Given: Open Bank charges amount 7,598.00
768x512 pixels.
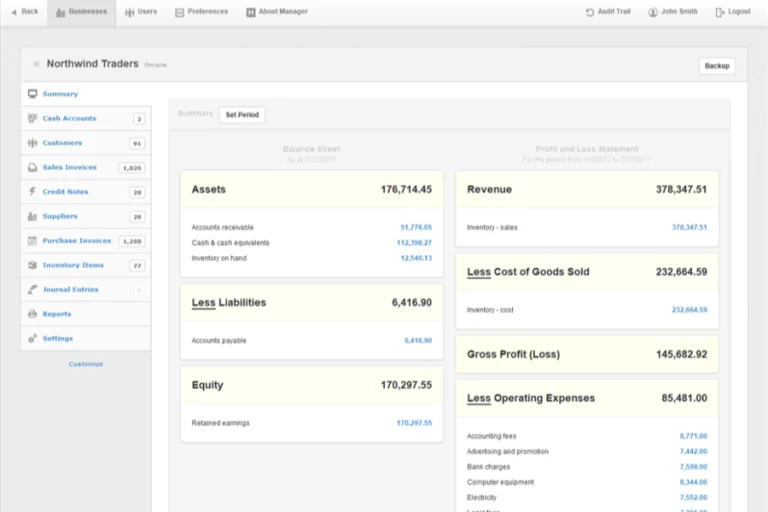Looking at the screenshot, I should (693, 467).
